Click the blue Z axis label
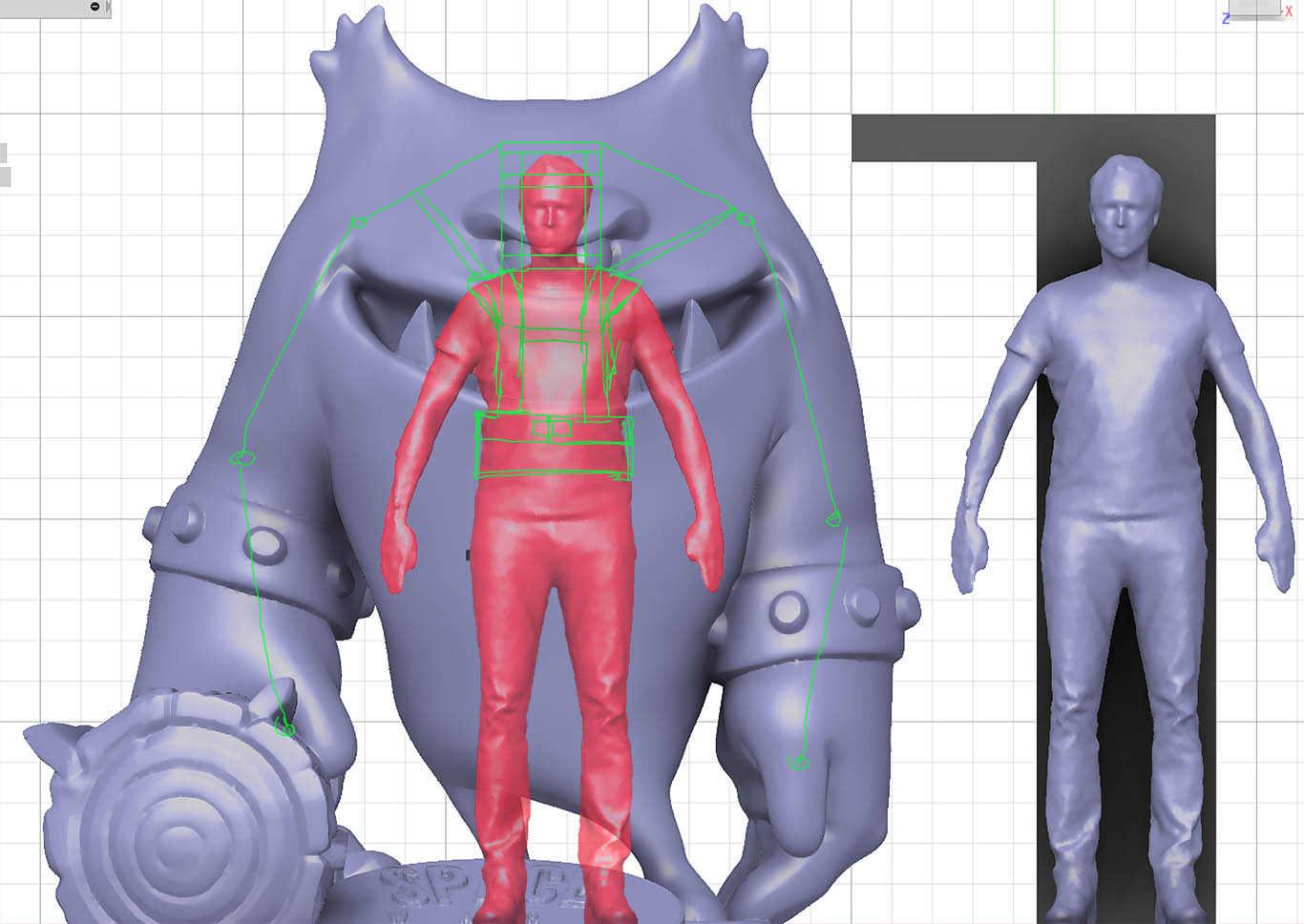 click(1226, 18)
